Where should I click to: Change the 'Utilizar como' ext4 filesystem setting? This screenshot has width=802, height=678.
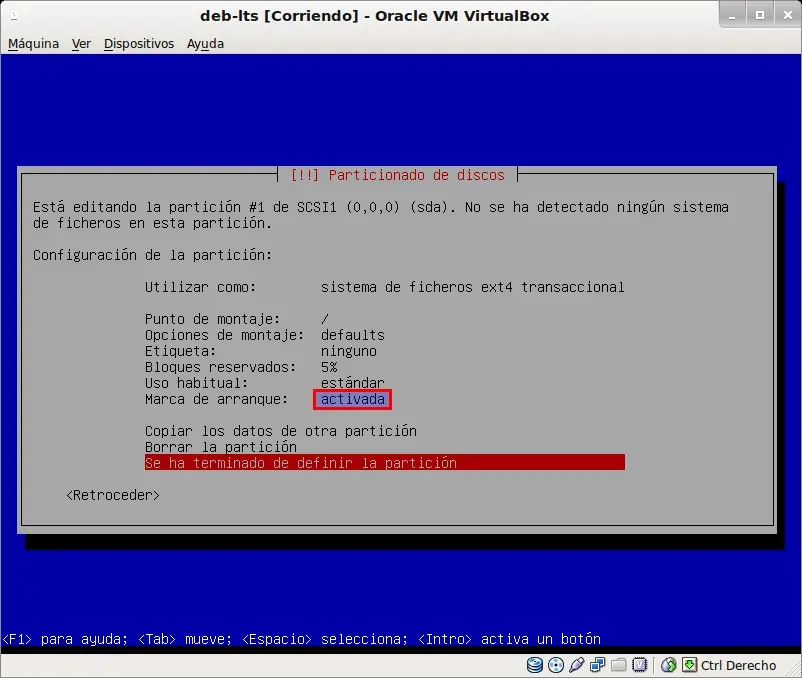[384, 287]
